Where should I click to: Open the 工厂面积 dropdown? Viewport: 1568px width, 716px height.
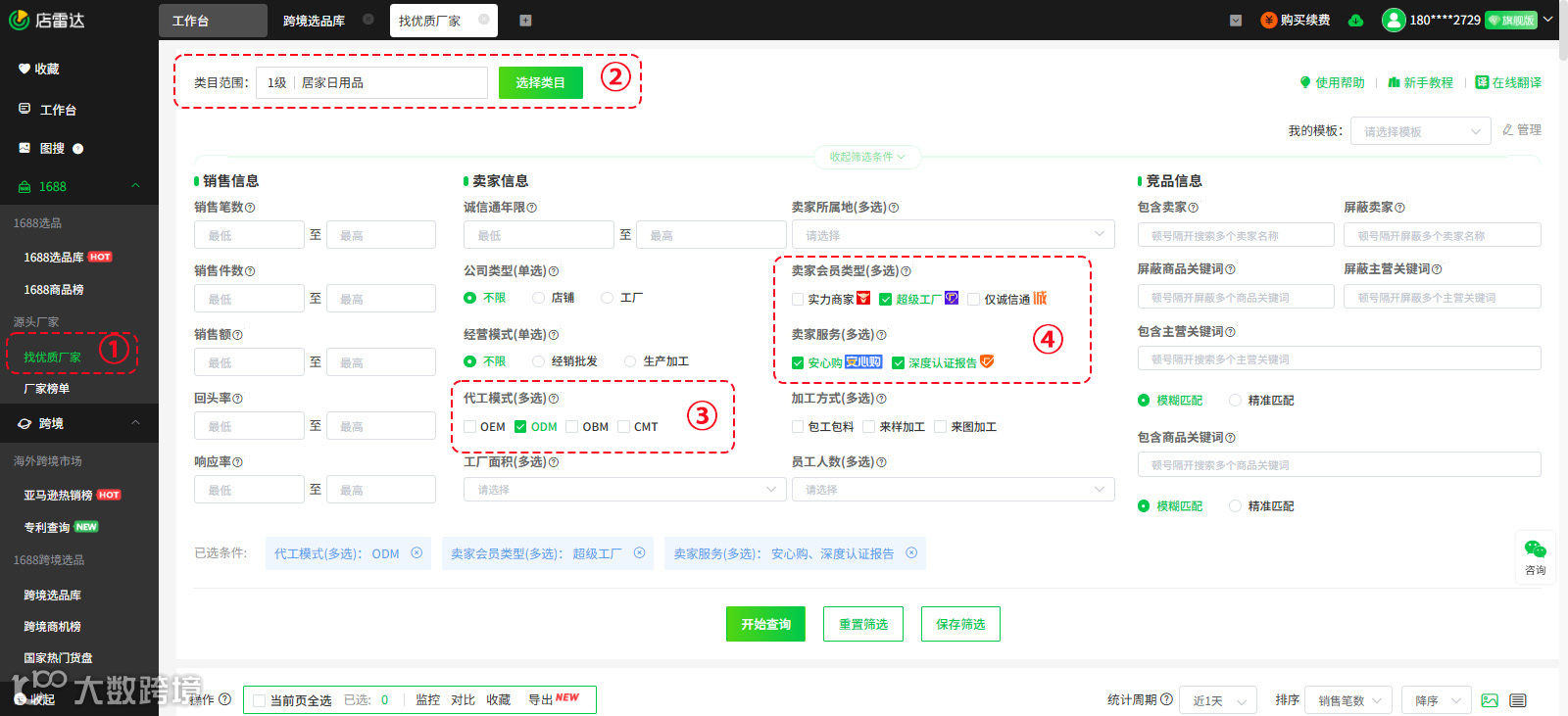(624, 490)
